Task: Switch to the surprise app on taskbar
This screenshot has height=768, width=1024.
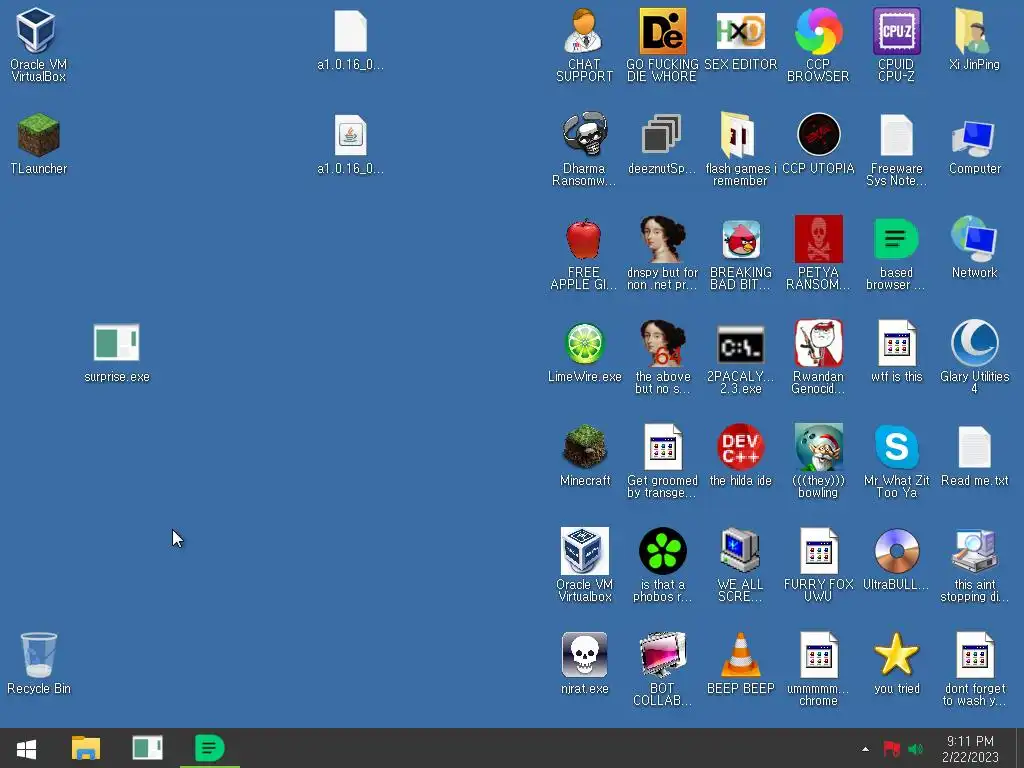Action: (x=148, y=748)
